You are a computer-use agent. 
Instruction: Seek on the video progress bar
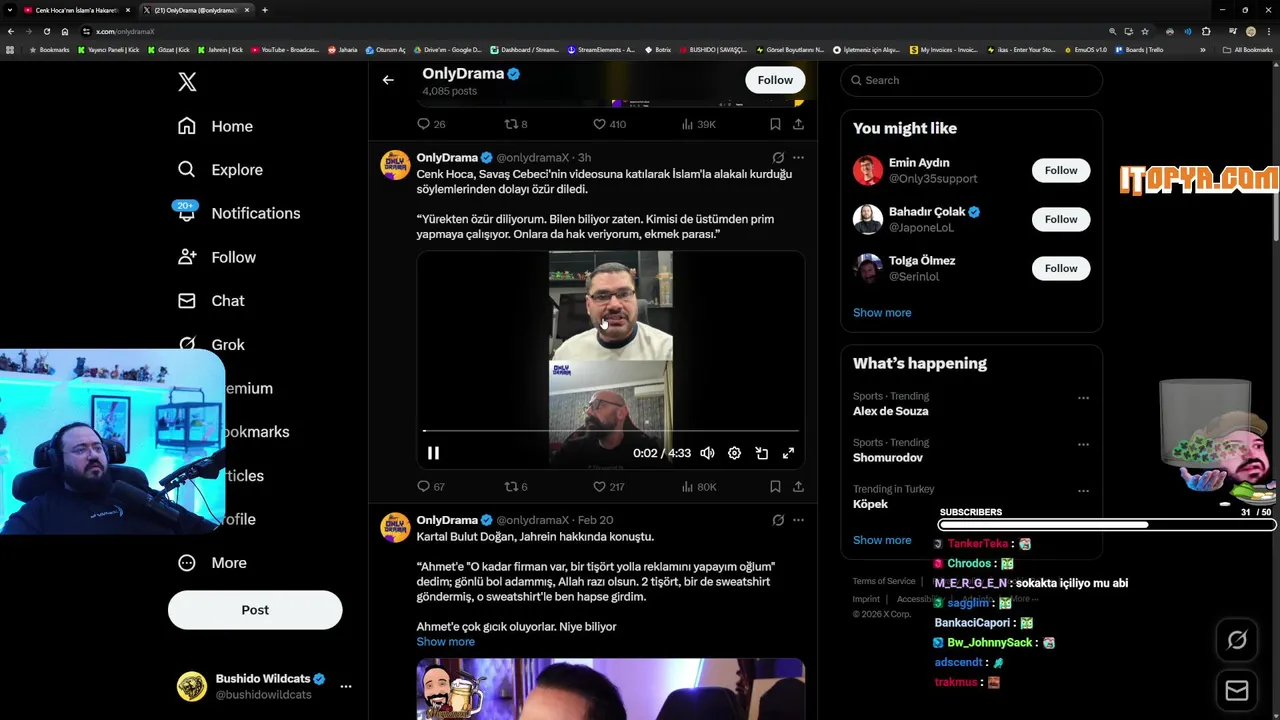[610, 431]
